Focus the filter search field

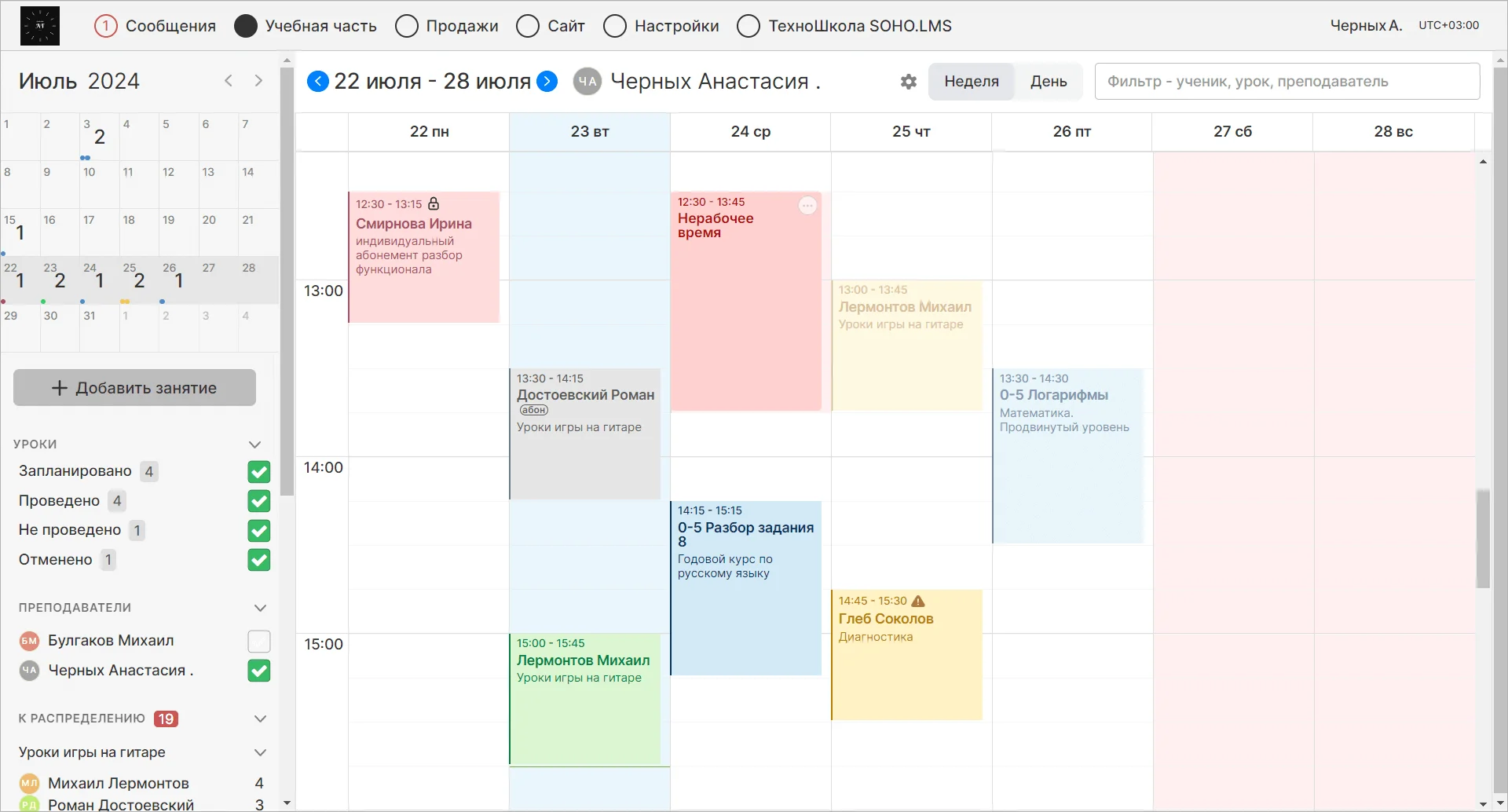click(x=1287, y=82)
